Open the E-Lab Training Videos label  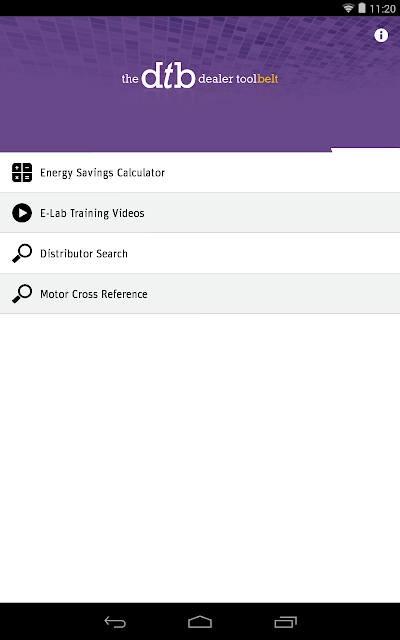(x=92, y=213)
